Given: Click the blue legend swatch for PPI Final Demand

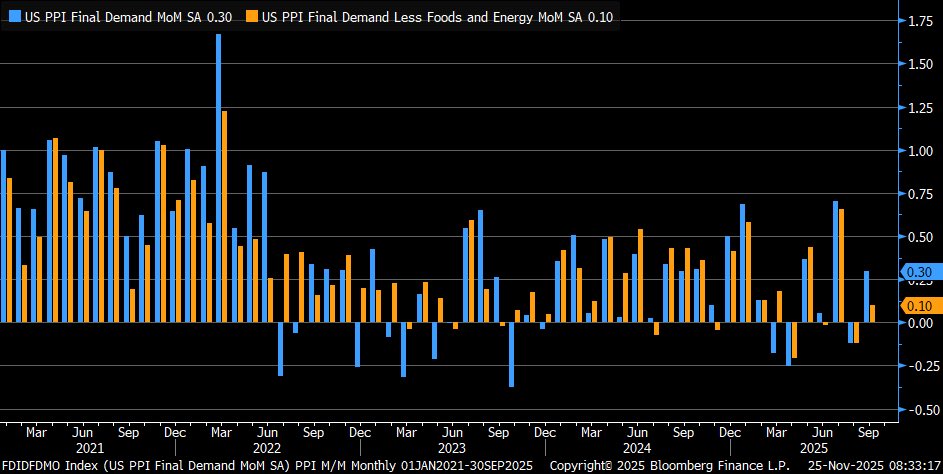Looking at the screenshot, I should coord(10,17).
